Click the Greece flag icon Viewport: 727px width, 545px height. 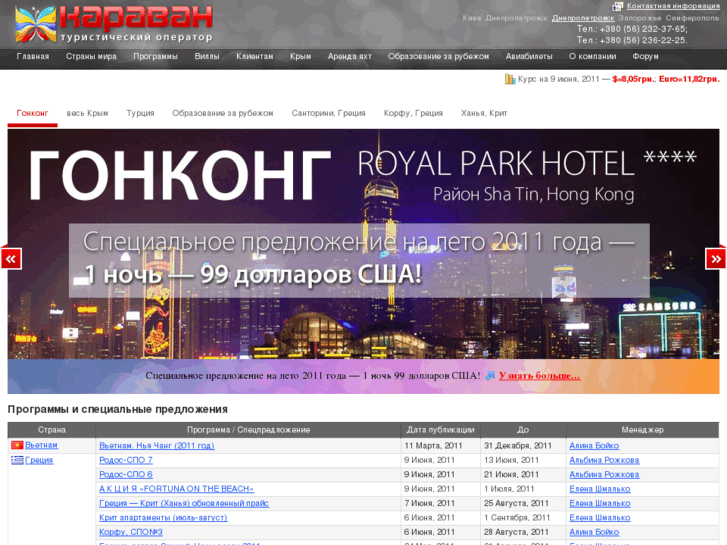click(x=17, y=460)
